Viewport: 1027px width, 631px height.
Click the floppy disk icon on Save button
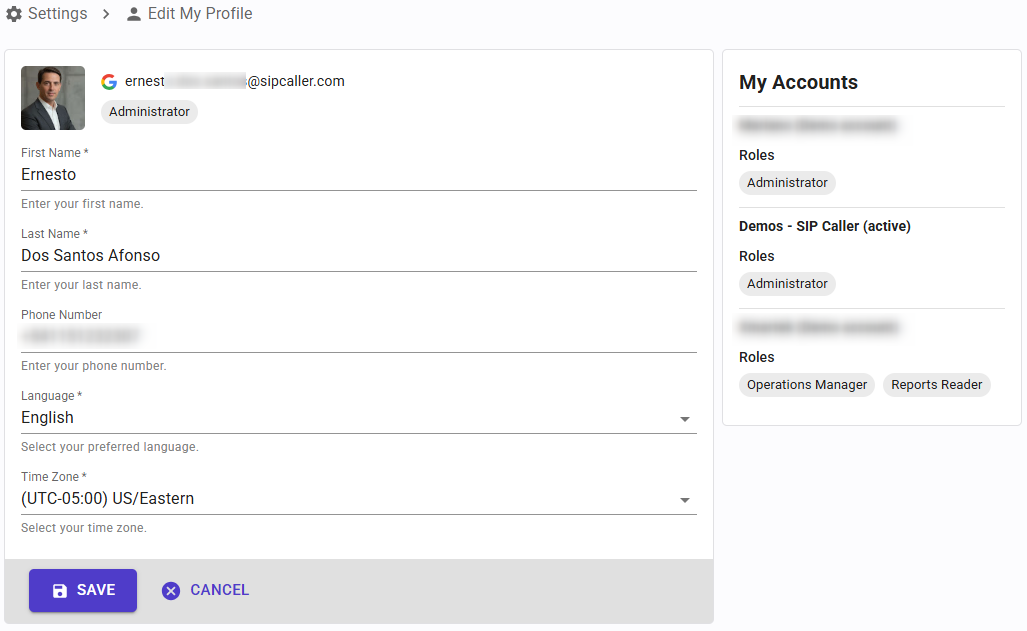tap(60, 591)
